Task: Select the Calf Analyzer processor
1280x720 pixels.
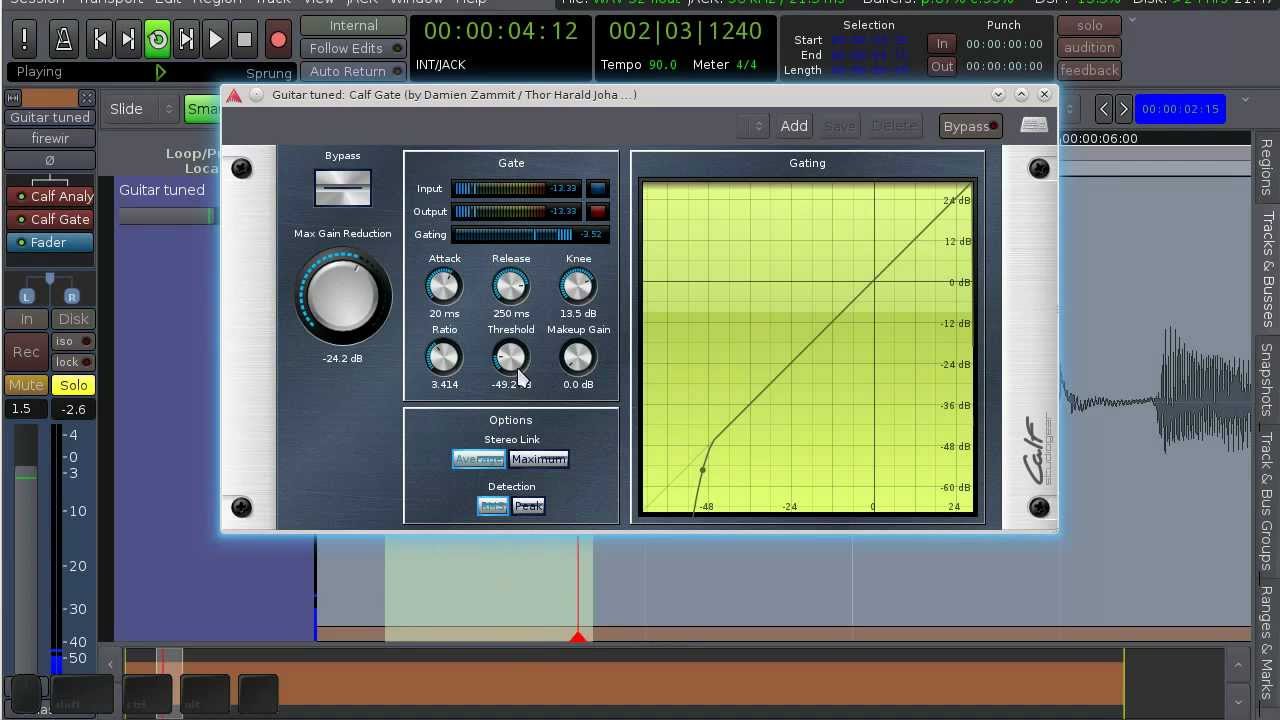Action: tap(52, 196)
